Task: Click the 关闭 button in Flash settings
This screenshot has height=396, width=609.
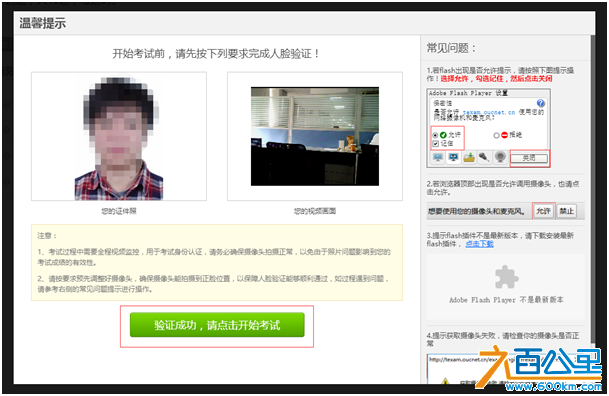Action: [529, 158]
